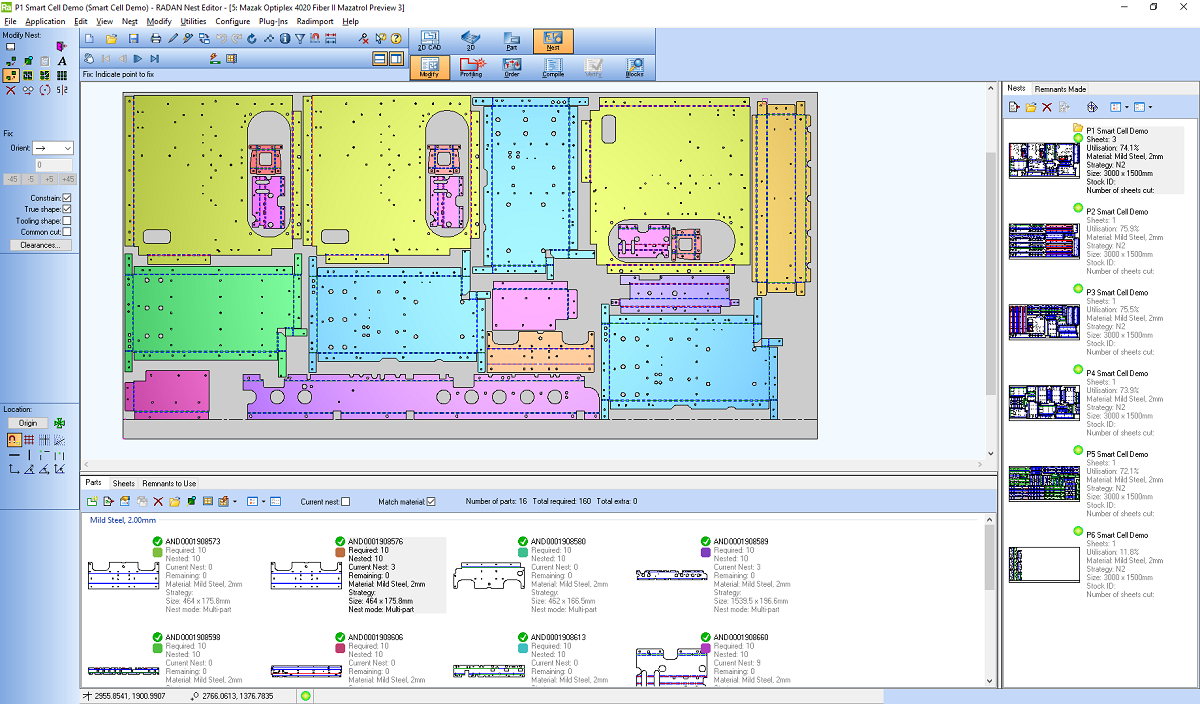Image resolution: width=1200 pixels, height=704 pixels.
Task: Delete nest with red X in Nests panel
Action: (1047, 107)
